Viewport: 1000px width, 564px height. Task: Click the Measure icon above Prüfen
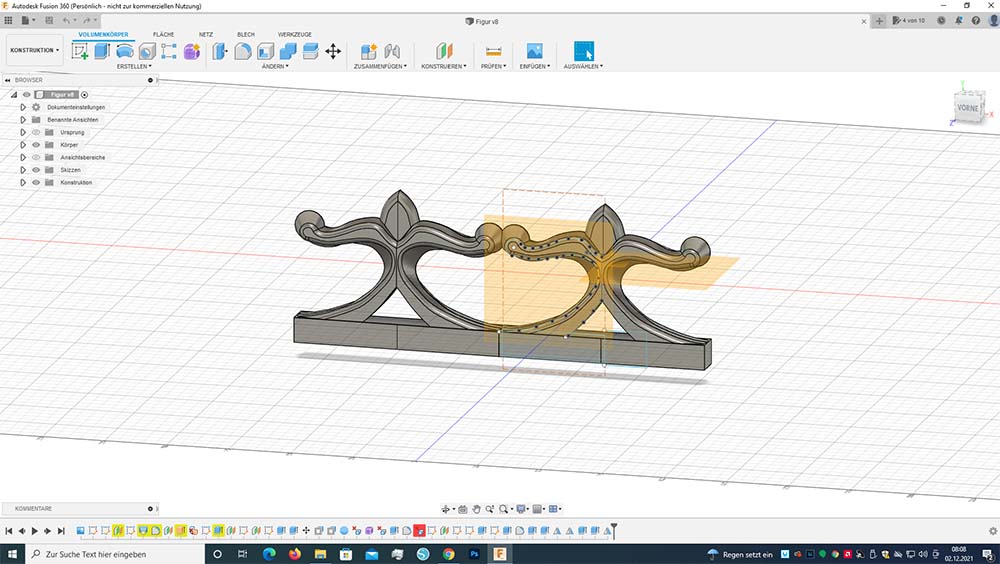pos(492,51)
